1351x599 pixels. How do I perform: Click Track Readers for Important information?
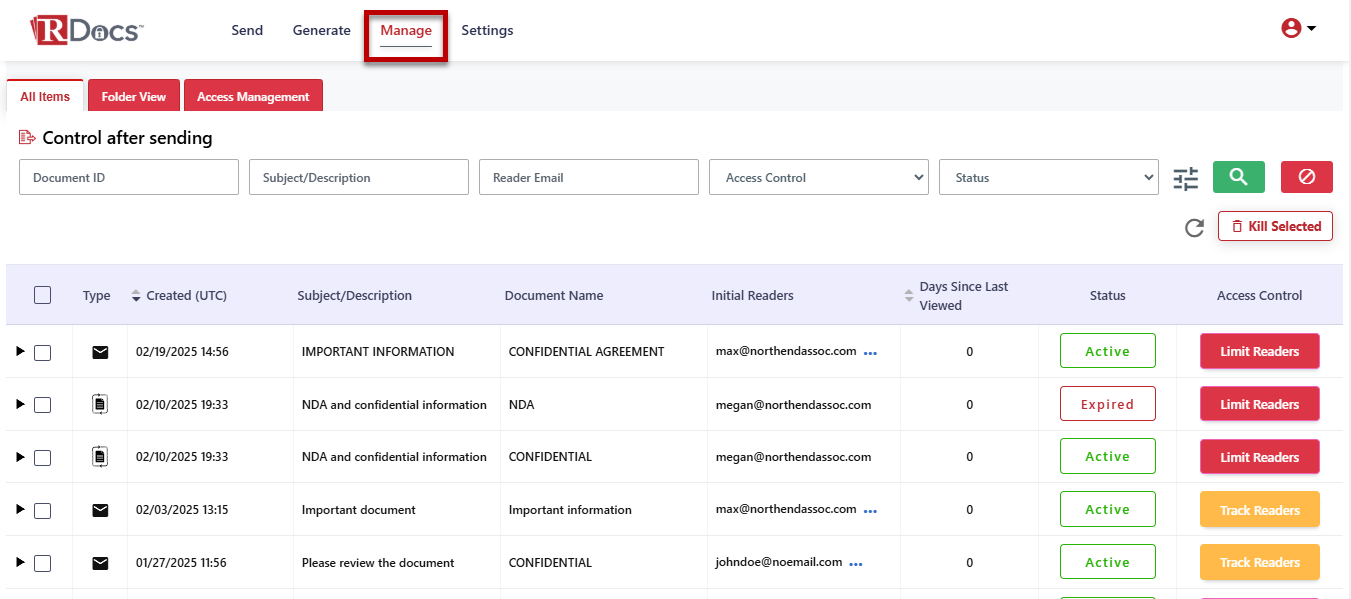[x=1260, y=510]
